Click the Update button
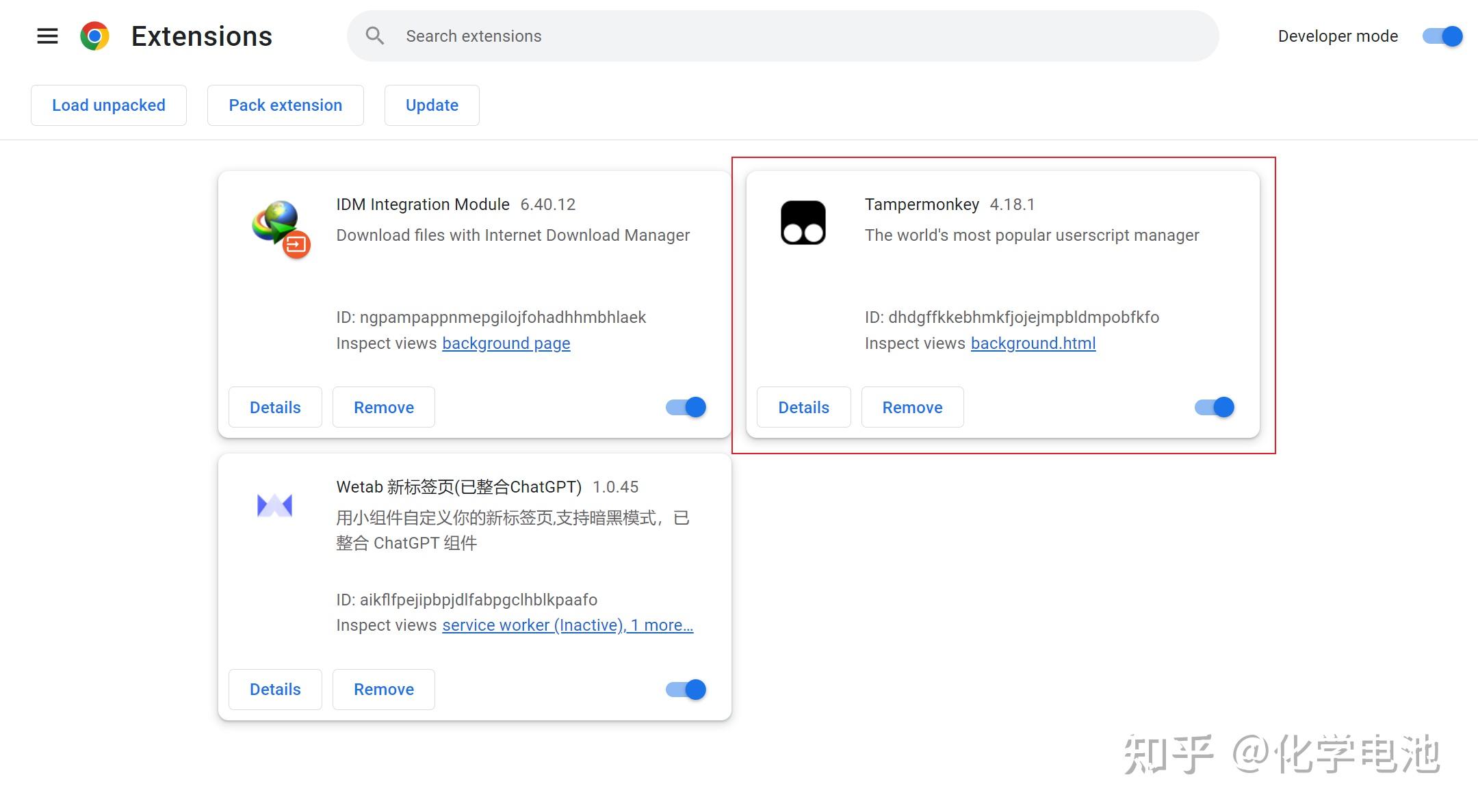This screenshot has height=812, width=1478. (x=432, y=105)
